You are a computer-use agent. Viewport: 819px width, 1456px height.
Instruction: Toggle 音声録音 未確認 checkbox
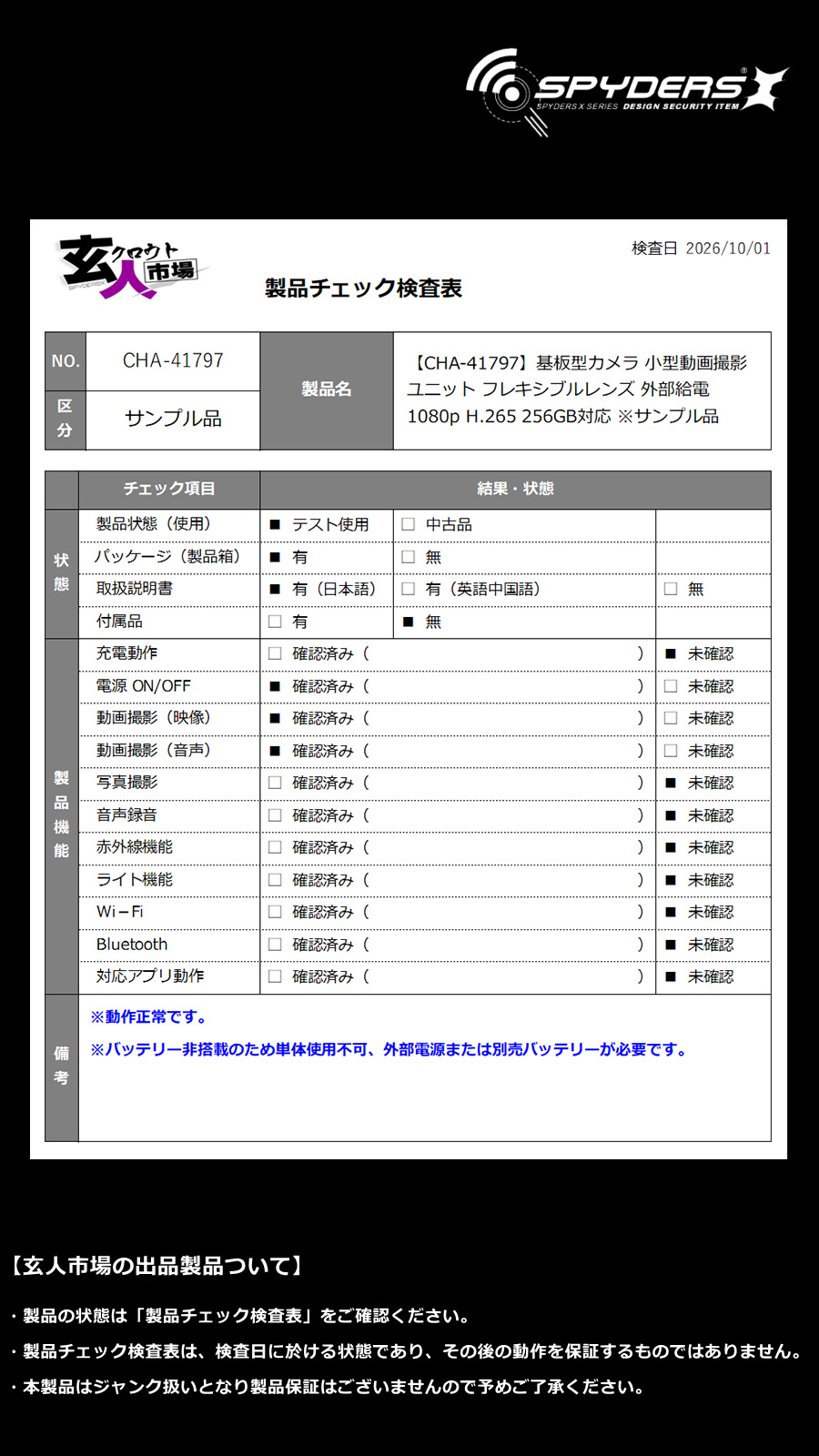(671, 815)
